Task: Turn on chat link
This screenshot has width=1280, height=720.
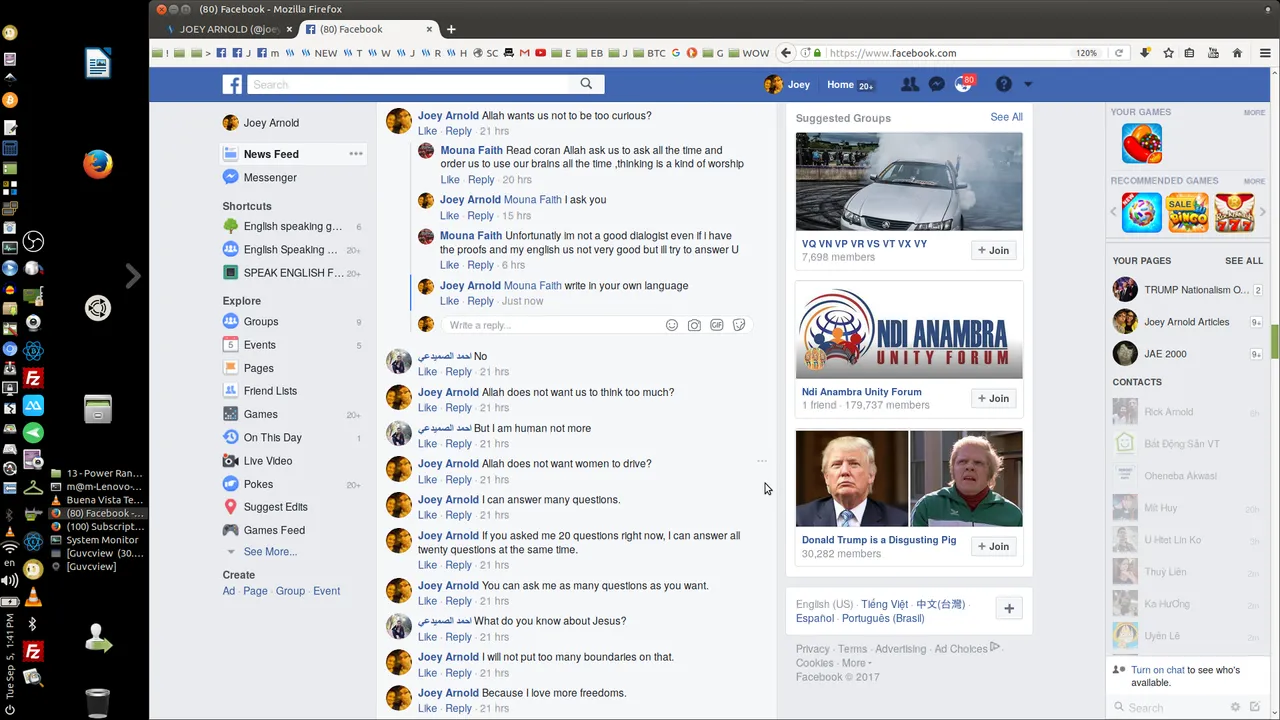Action: (x=1158, y=670)
